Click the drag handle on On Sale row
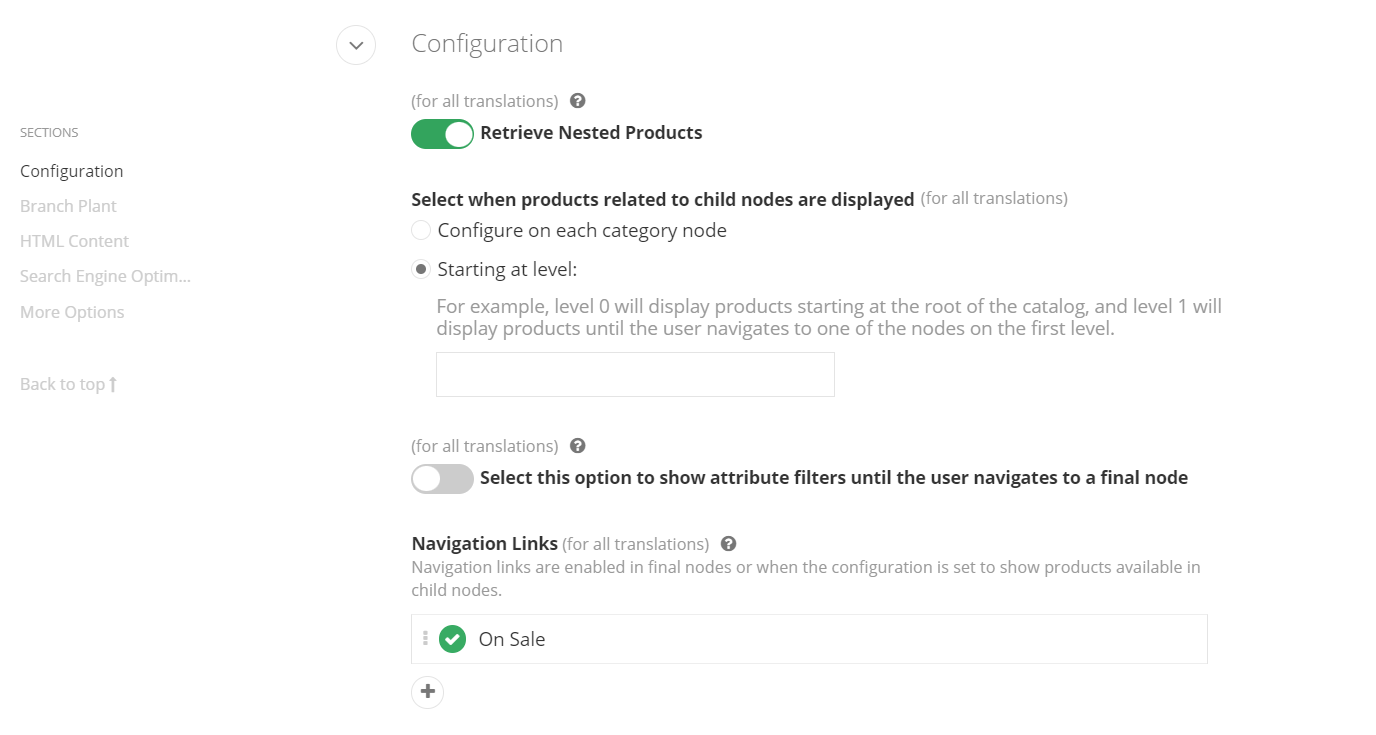Screen dimensions: 1376x735 tap(425, 639)
